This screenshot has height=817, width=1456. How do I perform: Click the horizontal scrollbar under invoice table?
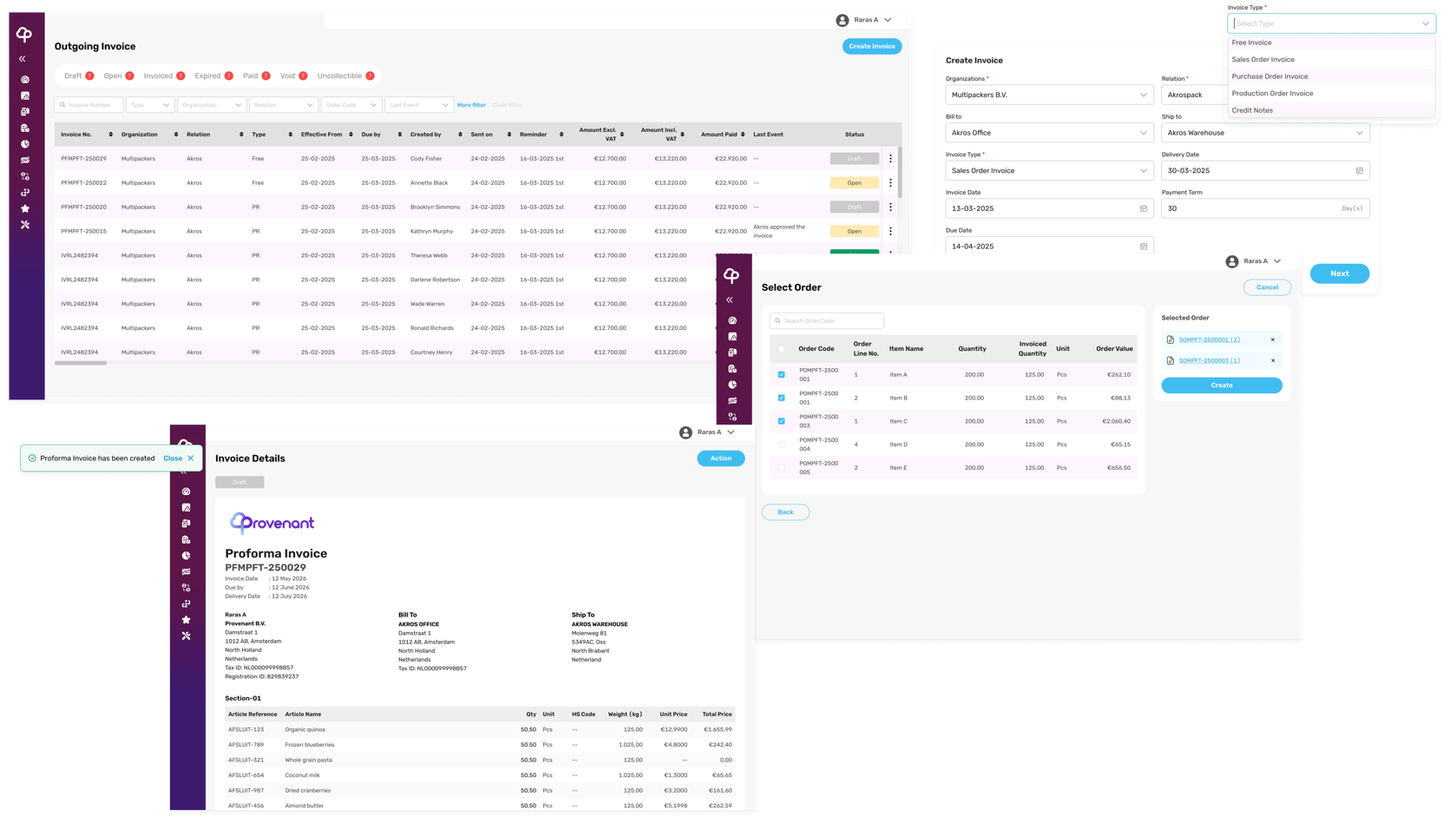(x=81, y=363)
